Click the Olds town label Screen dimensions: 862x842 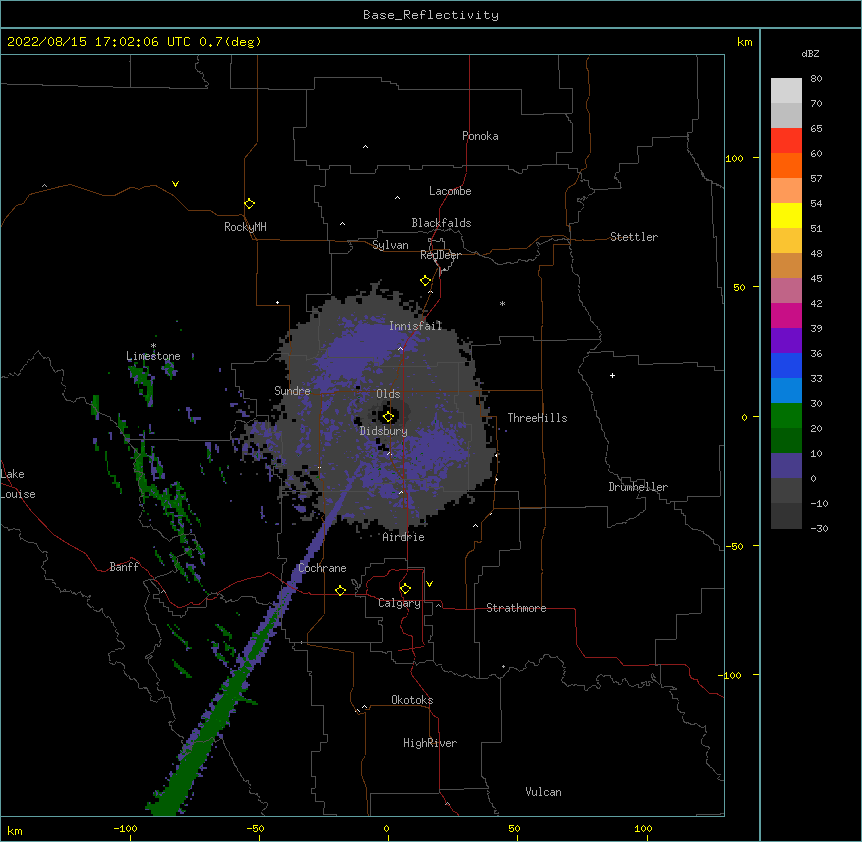(388, 394)
